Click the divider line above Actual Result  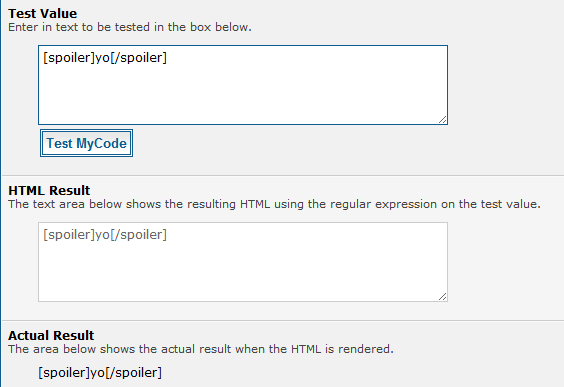(283, 320)
